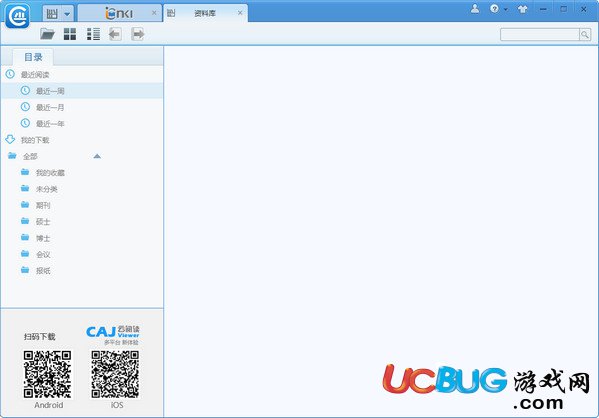Collapse the 全部 folder tree
This screenshot has height=418, width=599.
pos(97,156)
